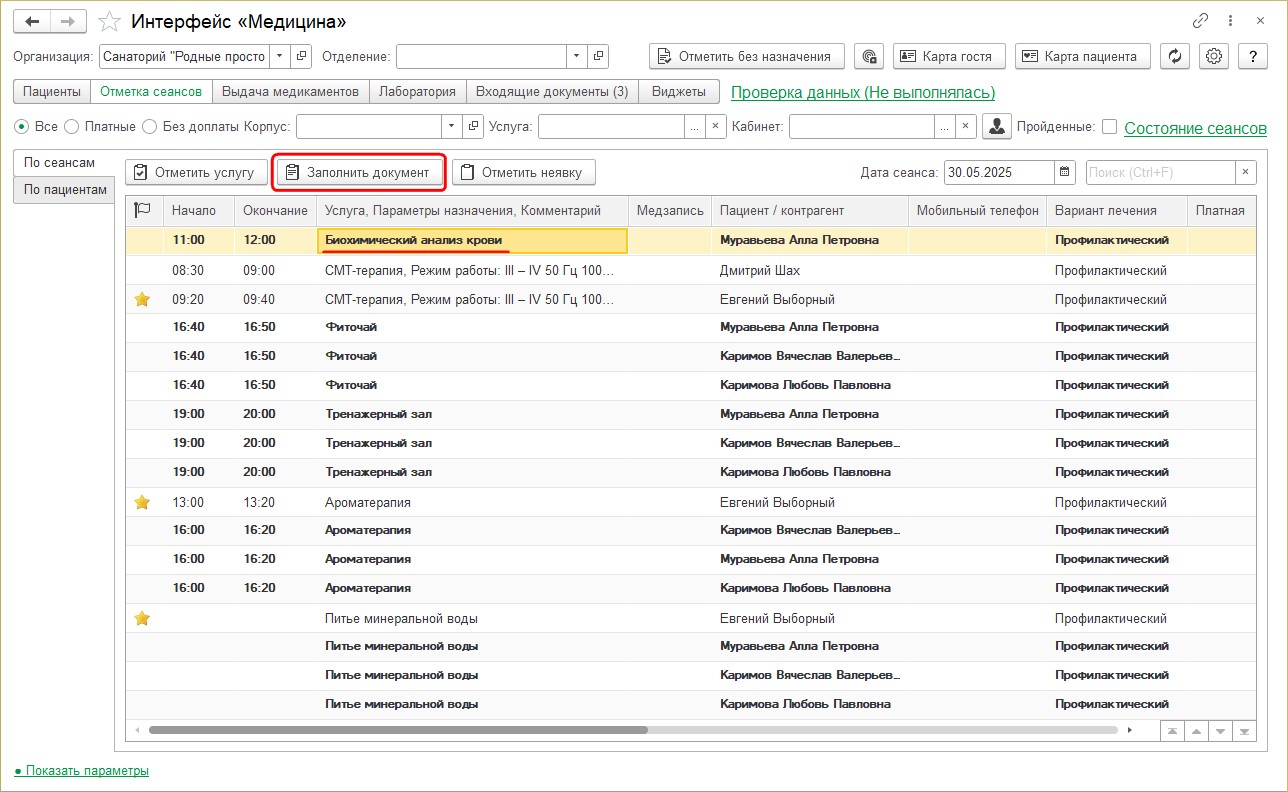This screenshot has height=792, width=1288.
Task: Switch to the Лаборатория tab
Action: (417, 91)
